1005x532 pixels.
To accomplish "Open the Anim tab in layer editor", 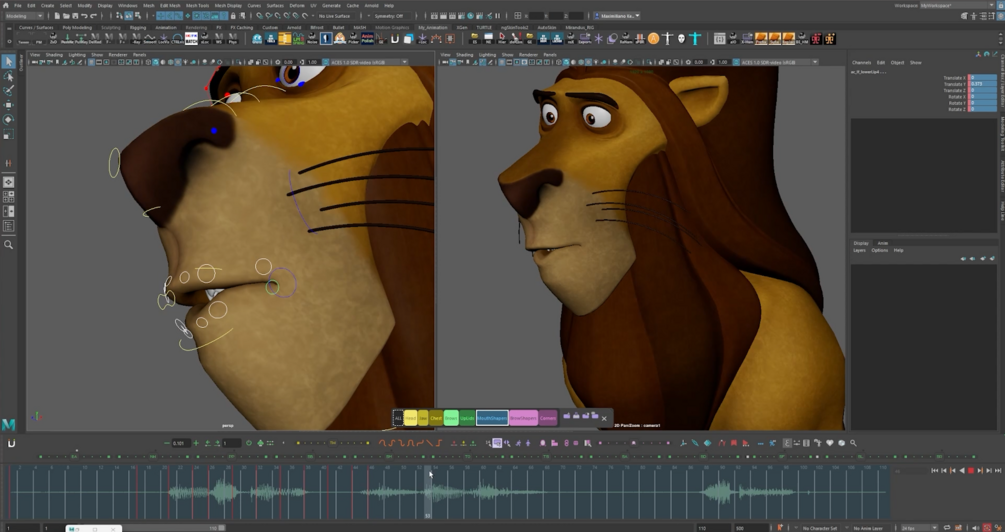I will click(x=883, y=243).
